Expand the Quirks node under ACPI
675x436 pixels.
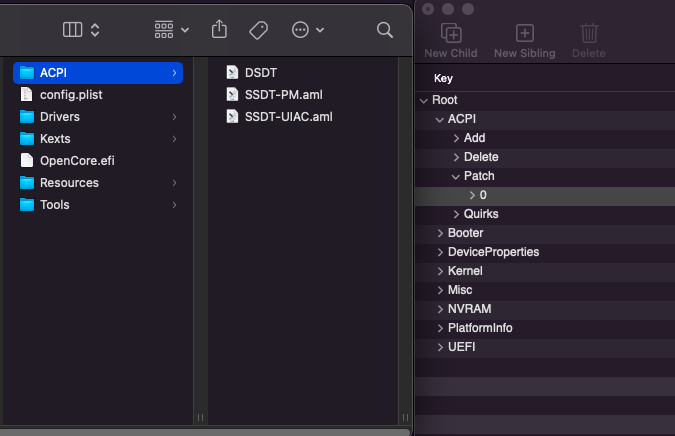click(x=456, y=214)
